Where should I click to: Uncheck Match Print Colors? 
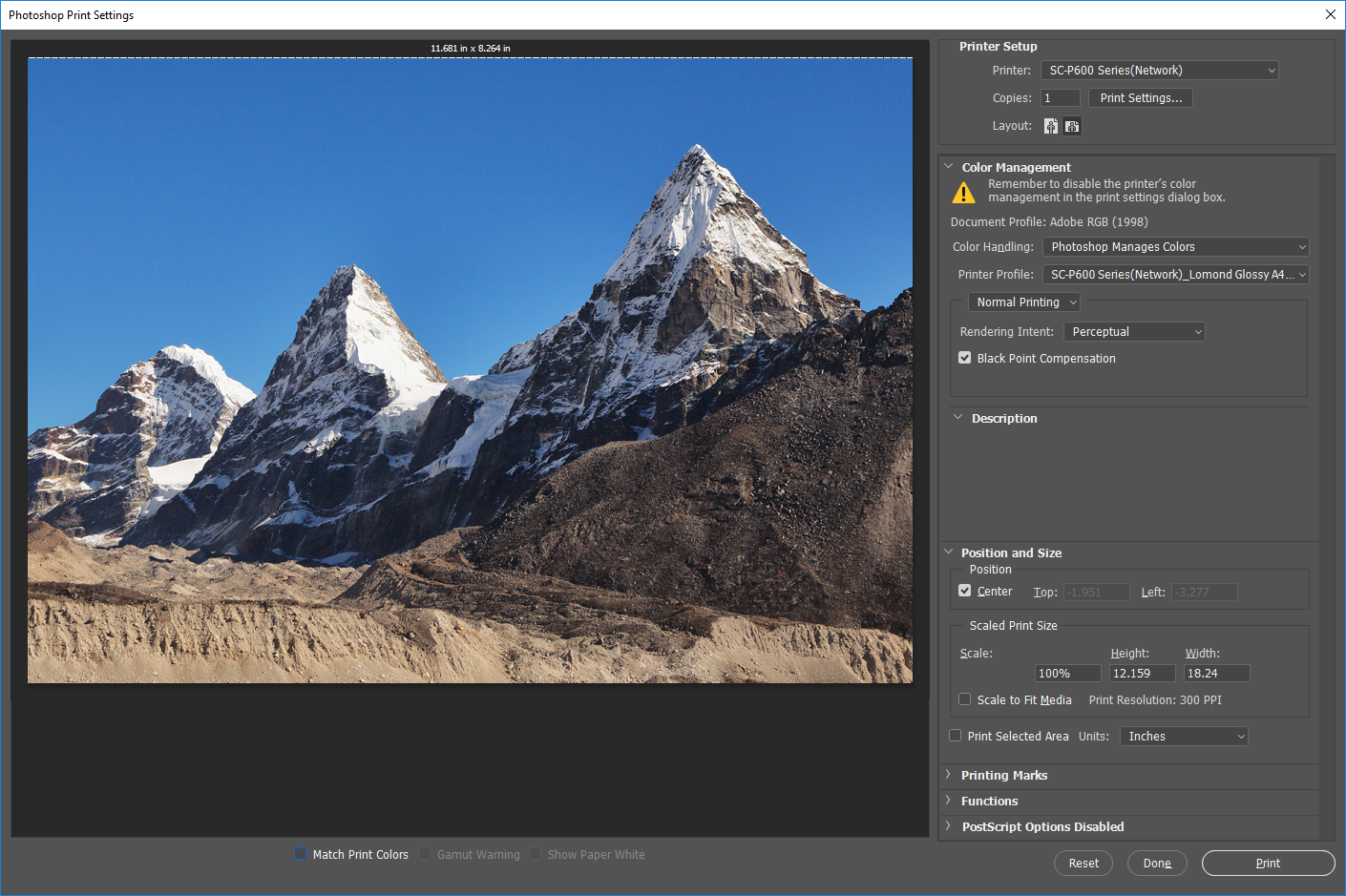(x=301, y=854)
